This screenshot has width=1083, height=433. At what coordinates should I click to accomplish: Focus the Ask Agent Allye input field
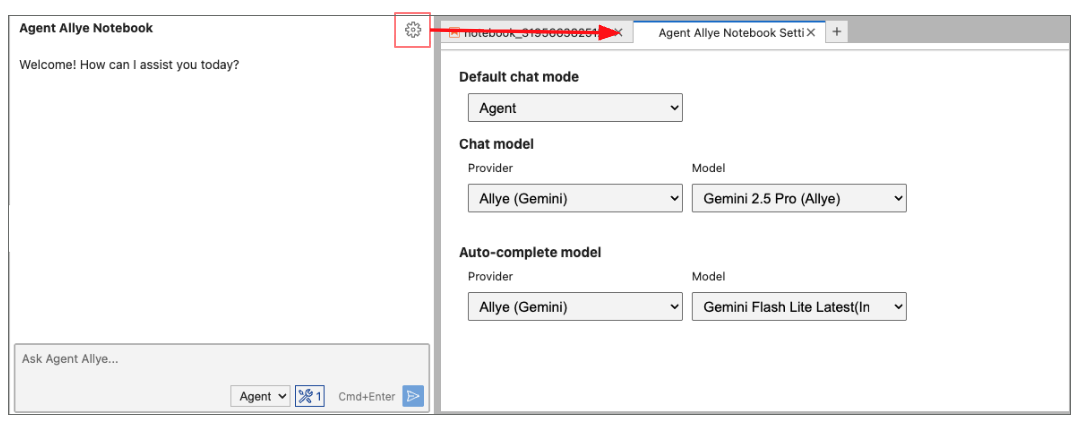(x=220, y=360)
